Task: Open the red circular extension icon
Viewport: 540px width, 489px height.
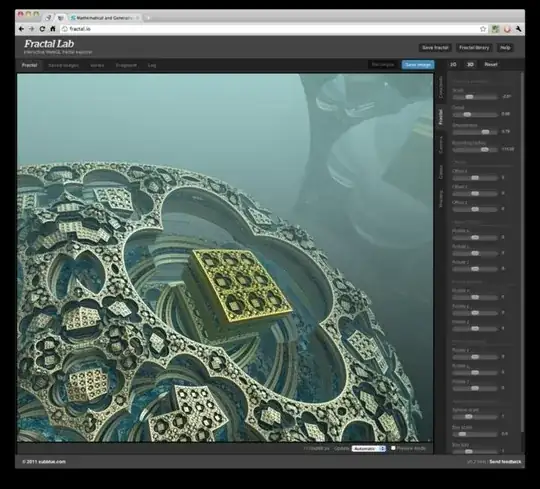Action: coord(507,29)
